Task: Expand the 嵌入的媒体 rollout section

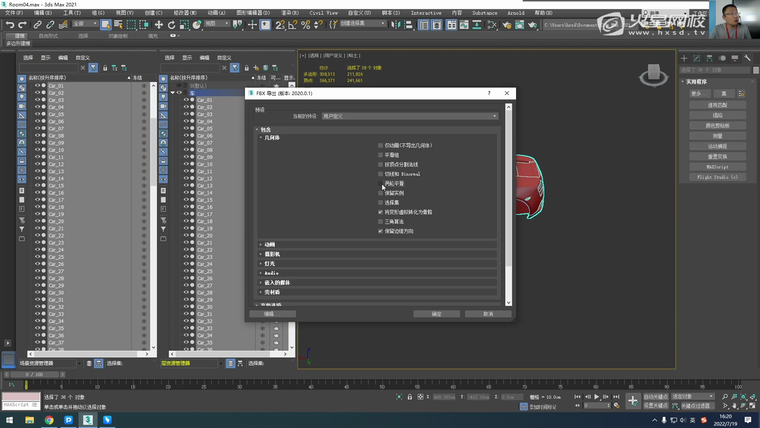Action: click(275, 282)
